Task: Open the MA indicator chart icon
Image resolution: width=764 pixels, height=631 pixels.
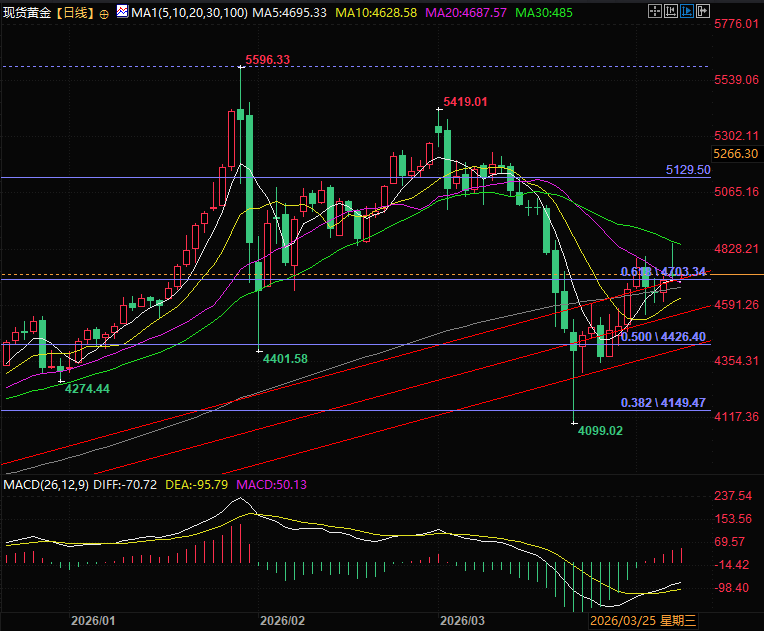Action: click(x=122, y=11)
